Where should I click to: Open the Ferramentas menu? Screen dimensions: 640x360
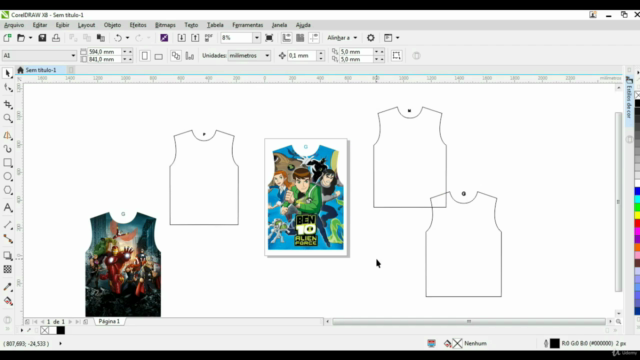click(247, 25)
